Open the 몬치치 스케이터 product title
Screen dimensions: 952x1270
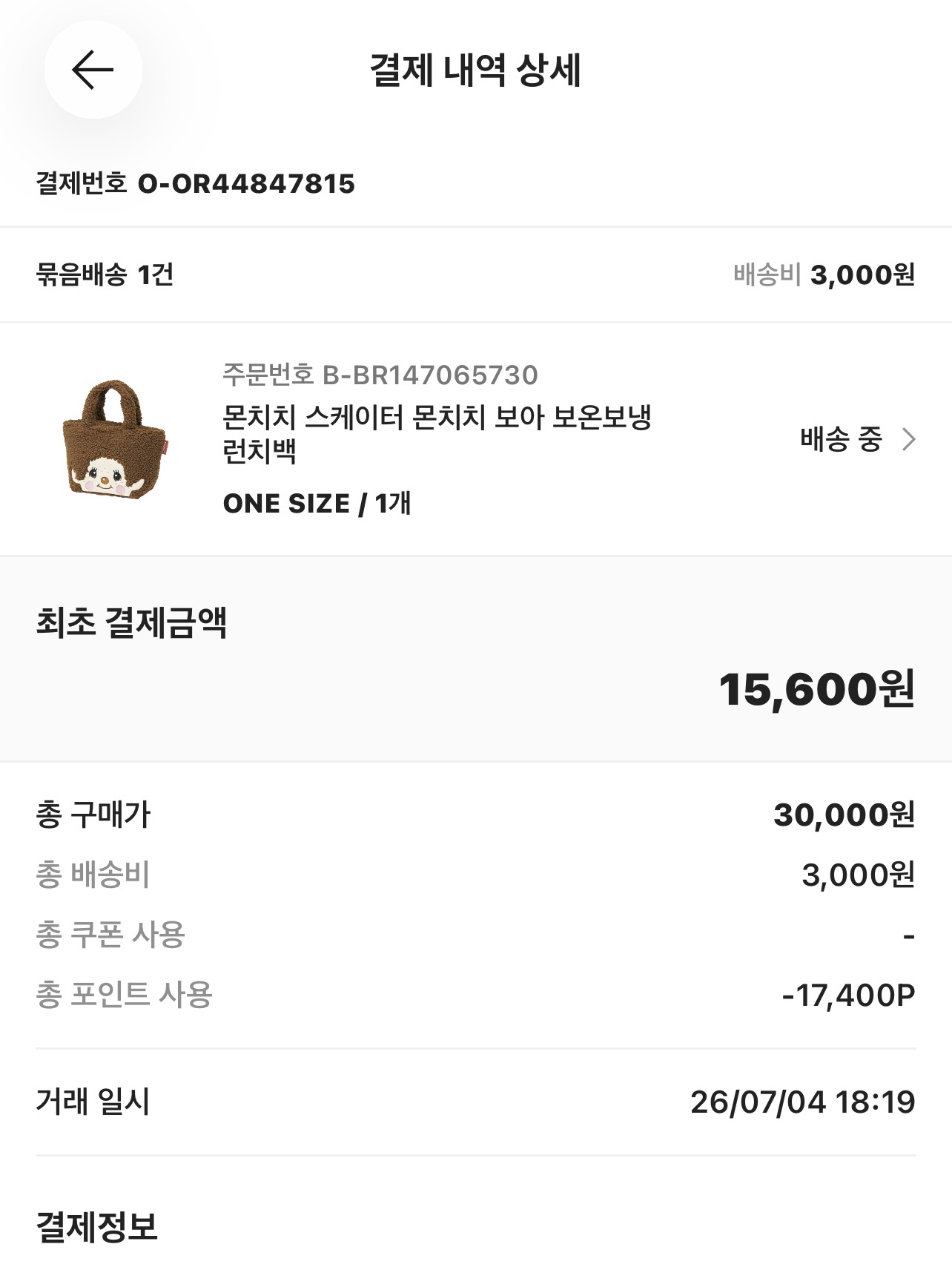tap(437, 433)
